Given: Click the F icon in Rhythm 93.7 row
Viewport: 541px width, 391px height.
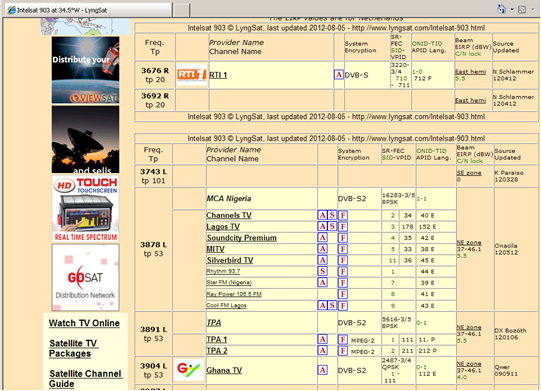Looking at the screenshot, I should click(x=343, y=271).
